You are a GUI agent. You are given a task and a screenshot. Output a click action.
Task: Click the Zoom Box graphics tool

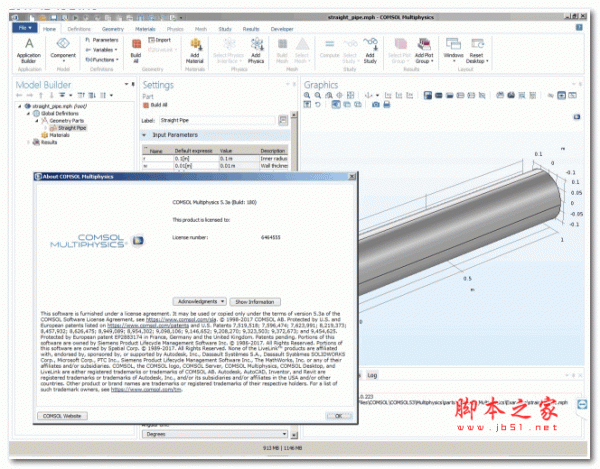329,95
